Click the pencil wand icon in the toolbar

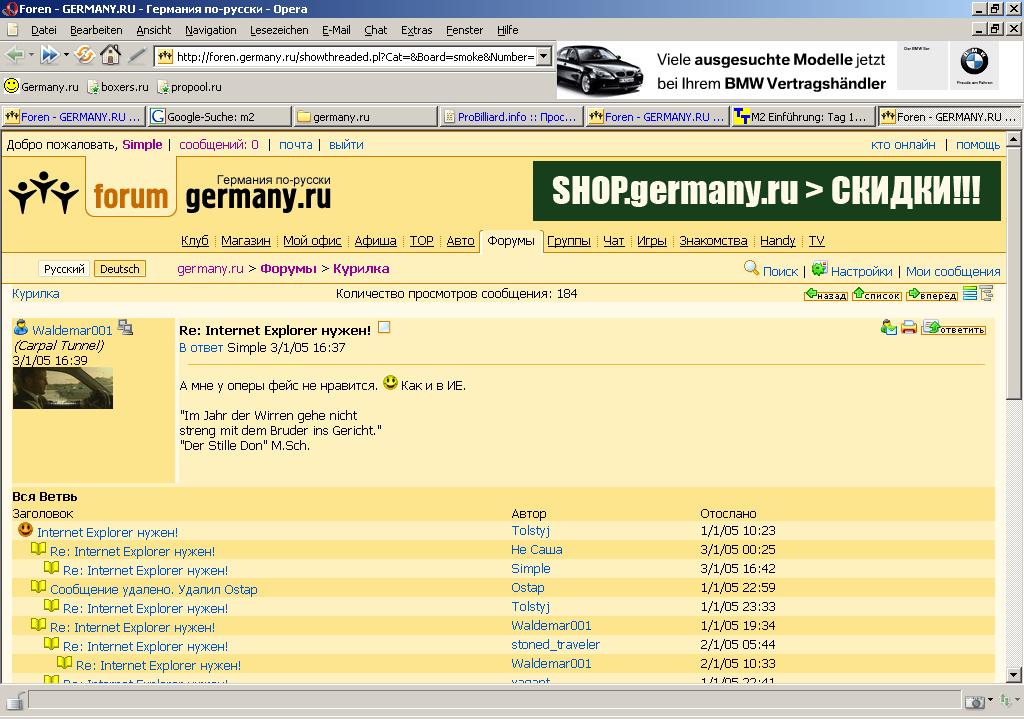pos(136,56)
